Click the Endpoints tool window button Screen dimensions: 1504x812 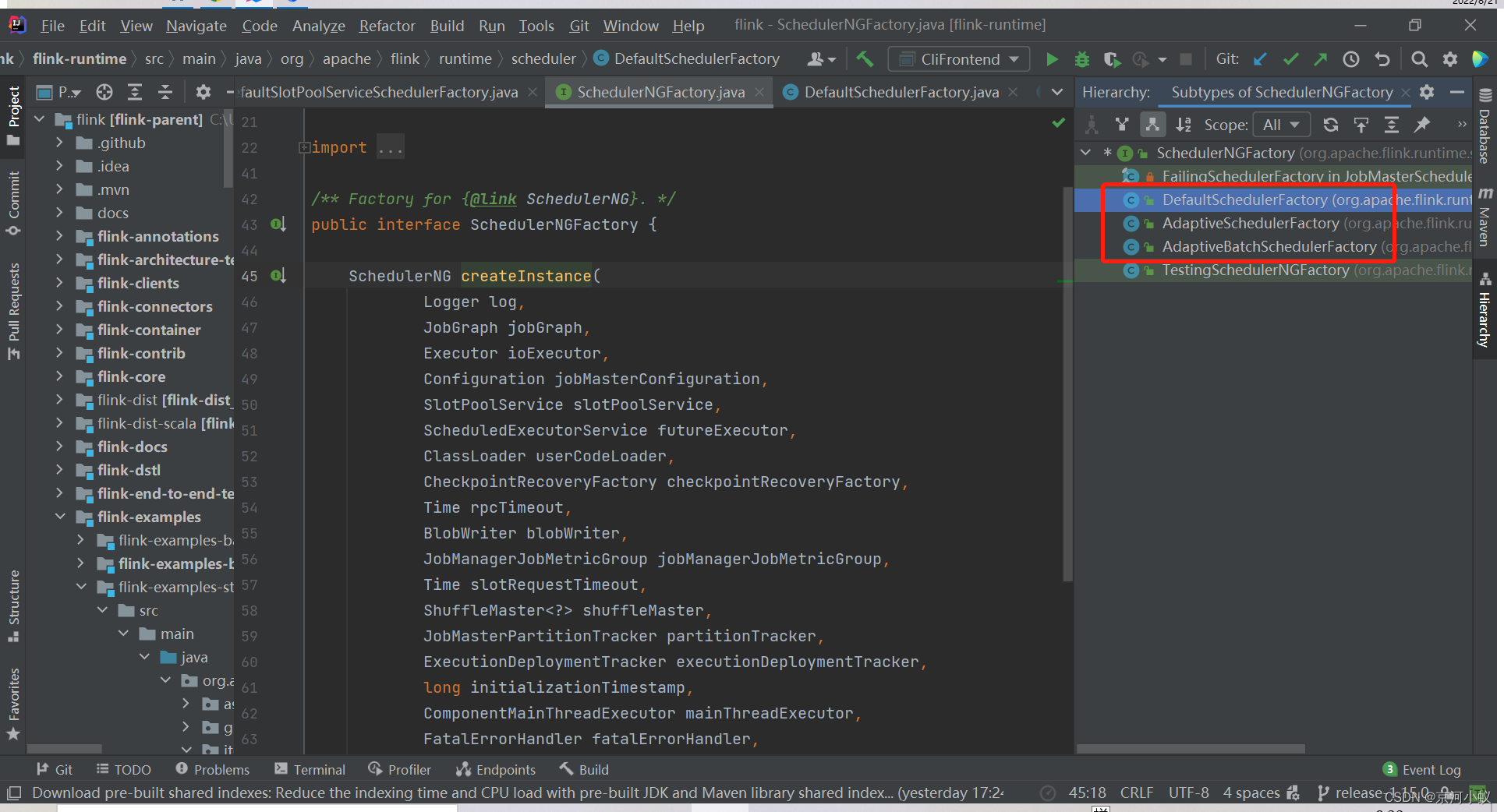pyautogui.click(x=497, y=769)
